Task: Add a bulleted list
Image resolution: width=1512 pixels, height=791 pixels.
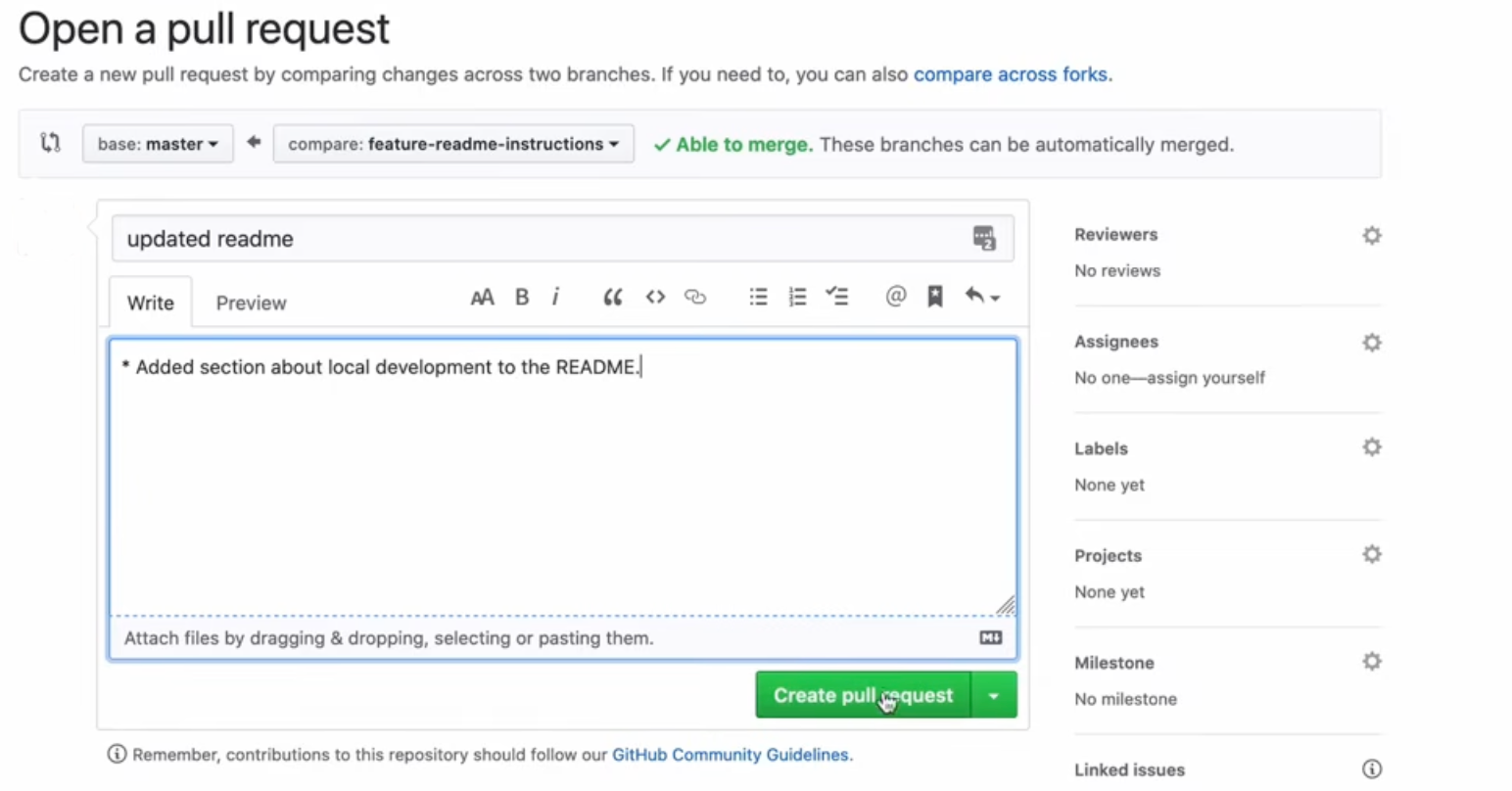Action: (758, 298)
